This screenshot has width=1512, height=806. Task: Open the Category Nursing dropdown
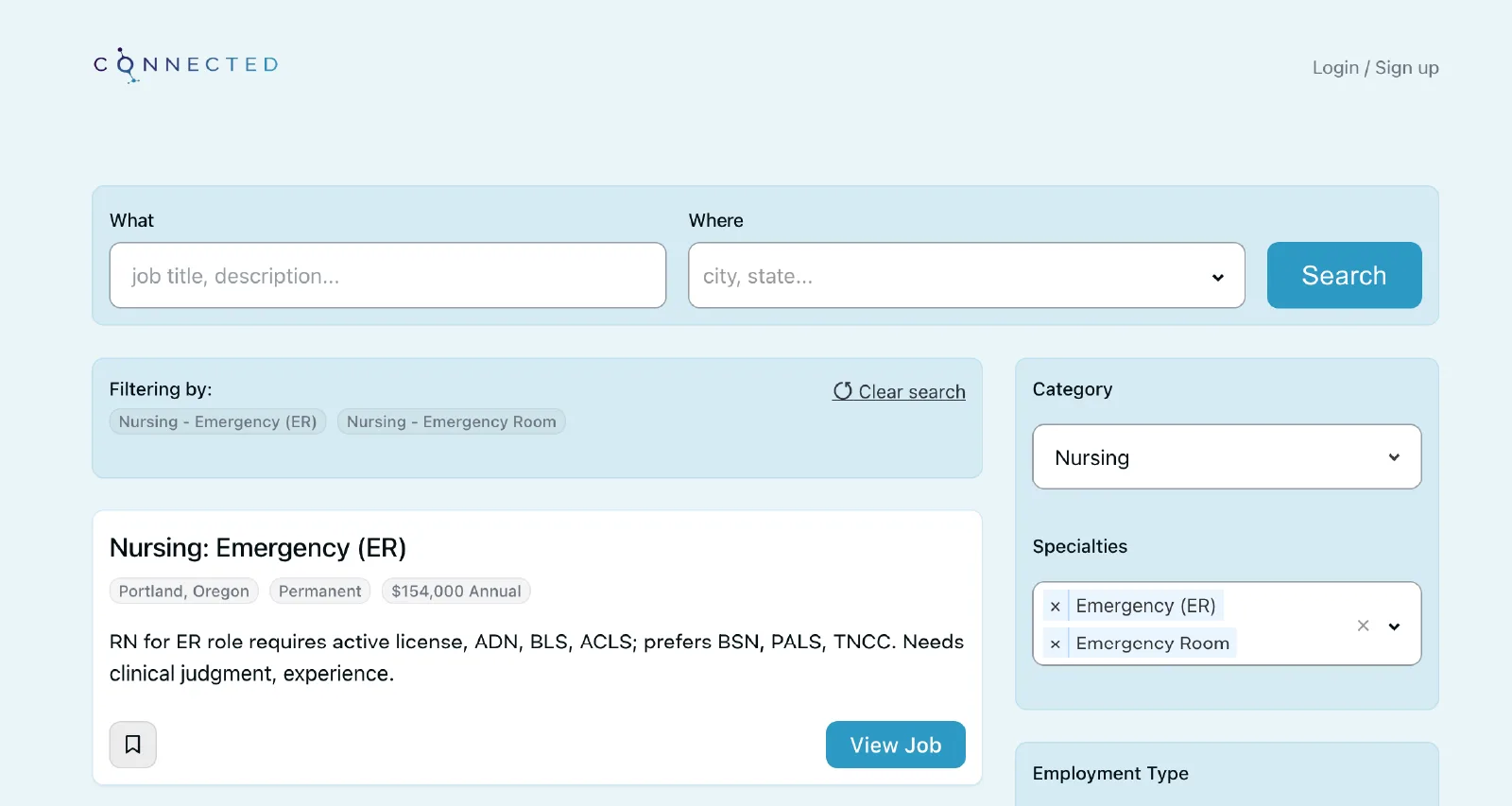click(x=1226, y=457)
